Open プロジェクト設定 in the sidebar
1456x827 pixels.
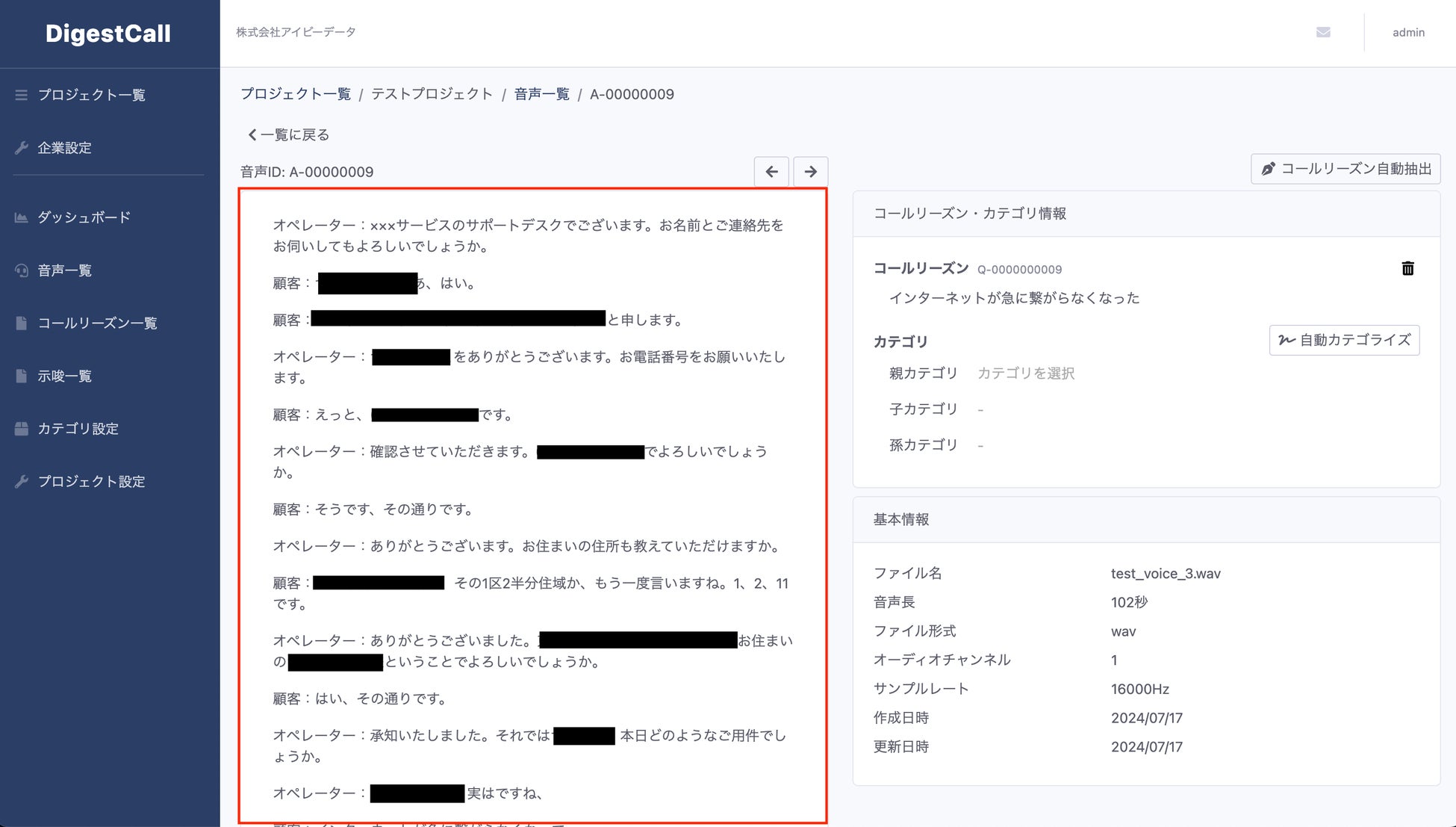click(91, 482)
